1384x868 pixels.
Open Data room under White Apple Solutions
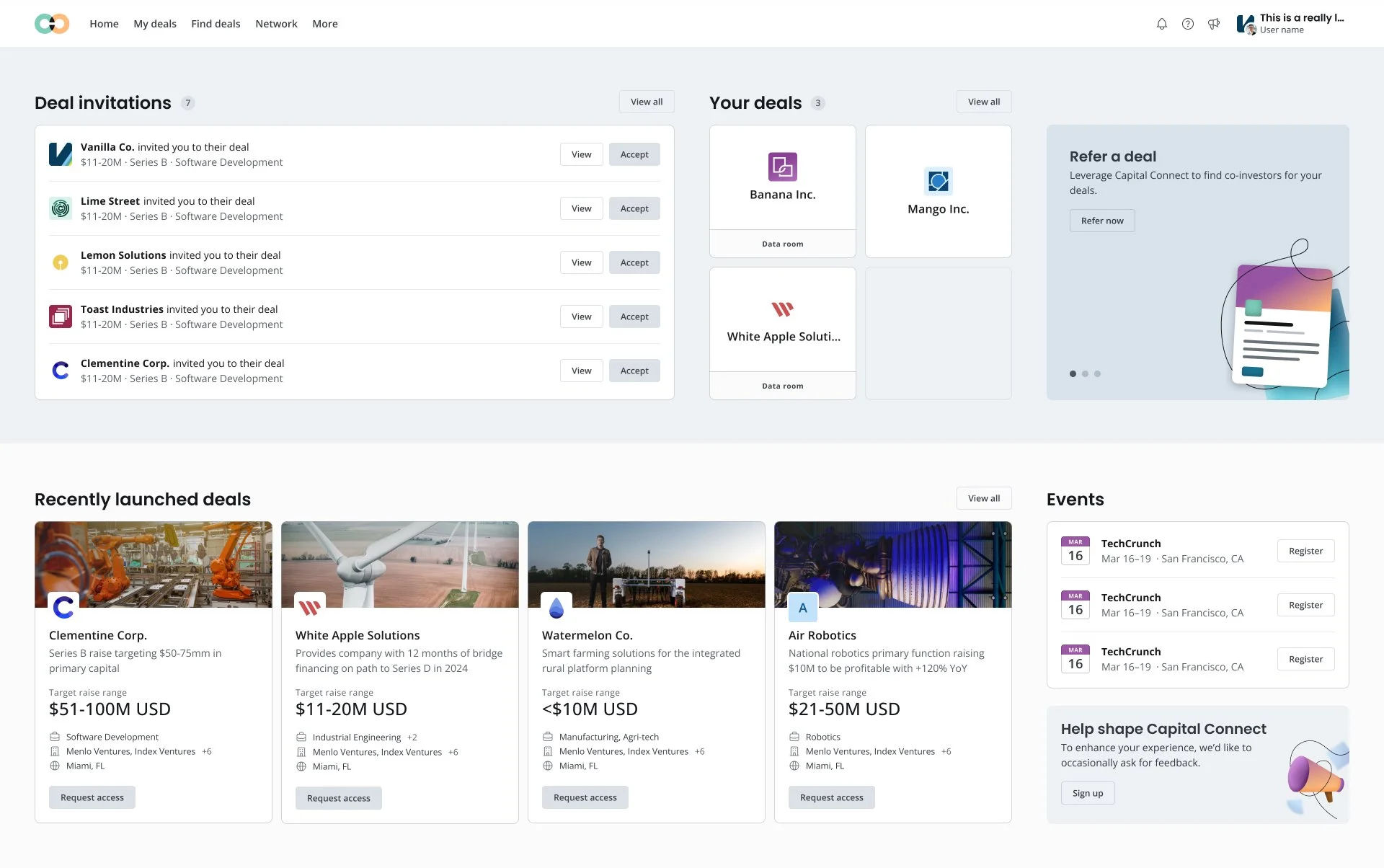[782, 386]
